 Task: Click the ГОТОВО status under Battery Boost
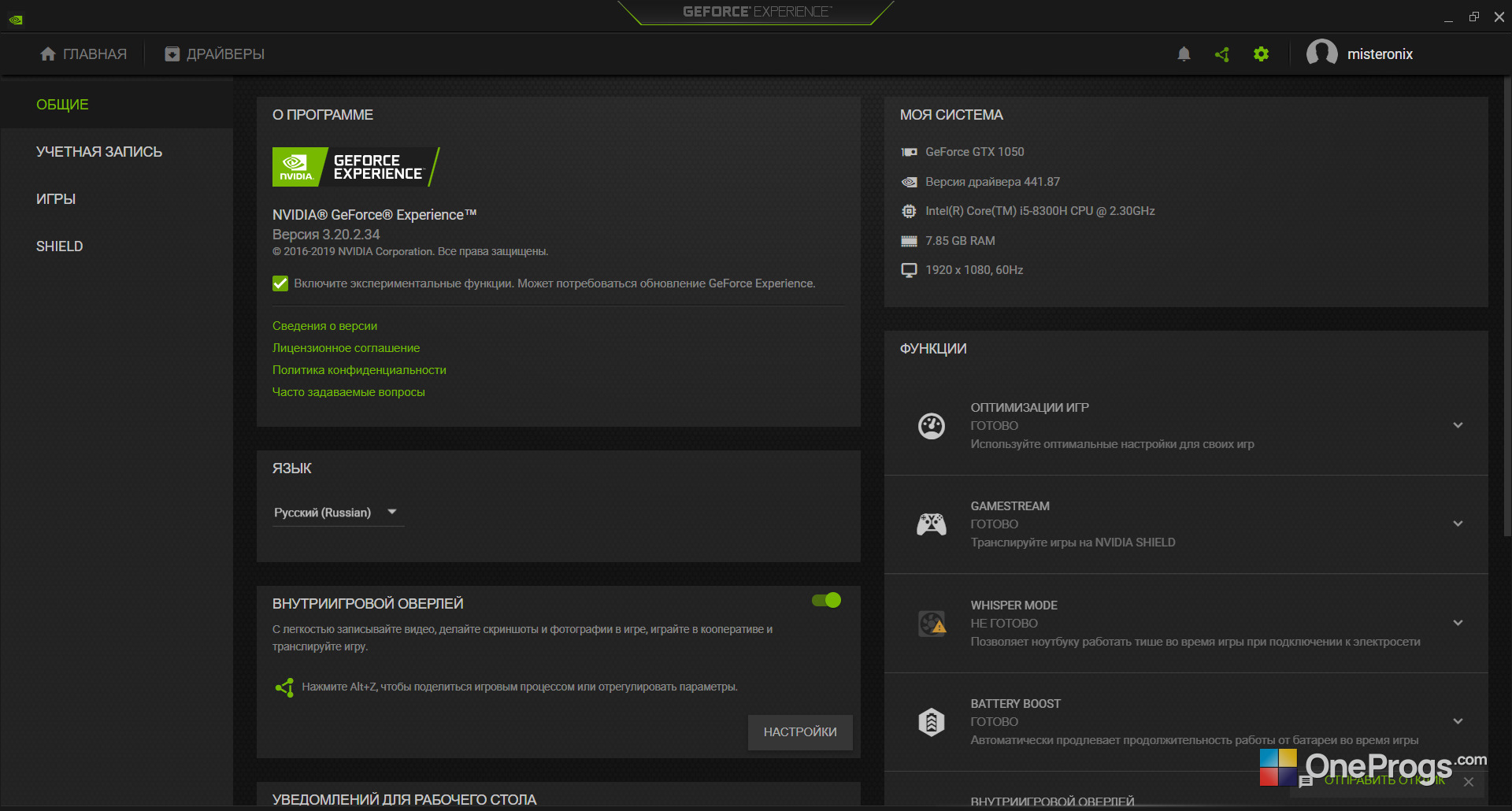(995, 722)
